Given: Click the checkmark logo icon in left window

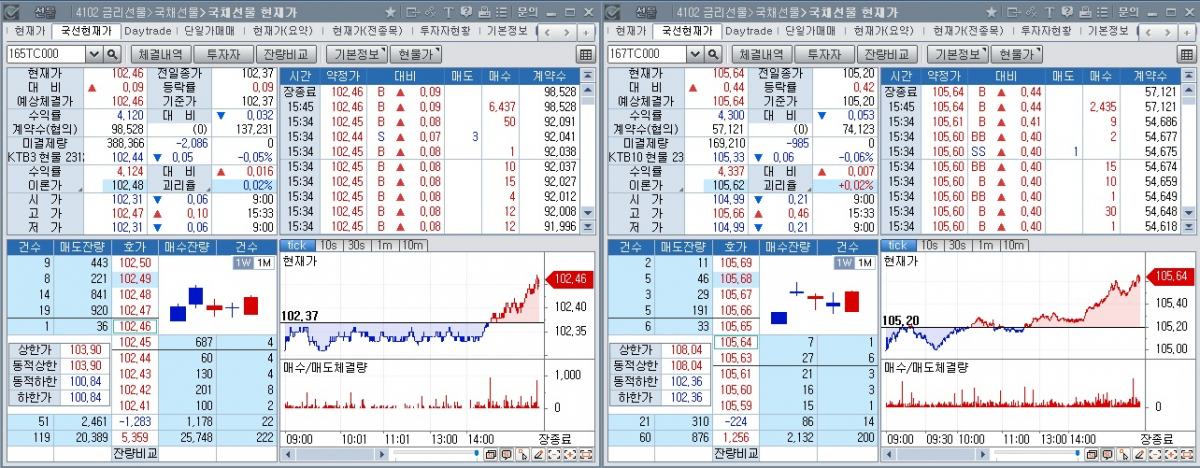Looking at the screenshot, I should coord(13,12).
